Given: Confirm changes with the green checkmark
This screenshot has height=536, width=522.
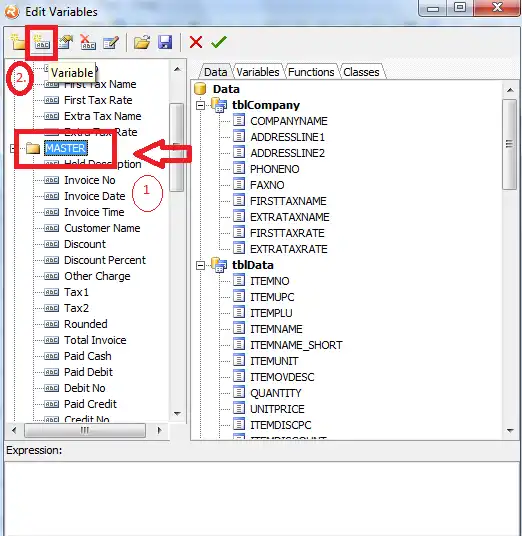Looking at the screenshot, I should pos(219,42).
